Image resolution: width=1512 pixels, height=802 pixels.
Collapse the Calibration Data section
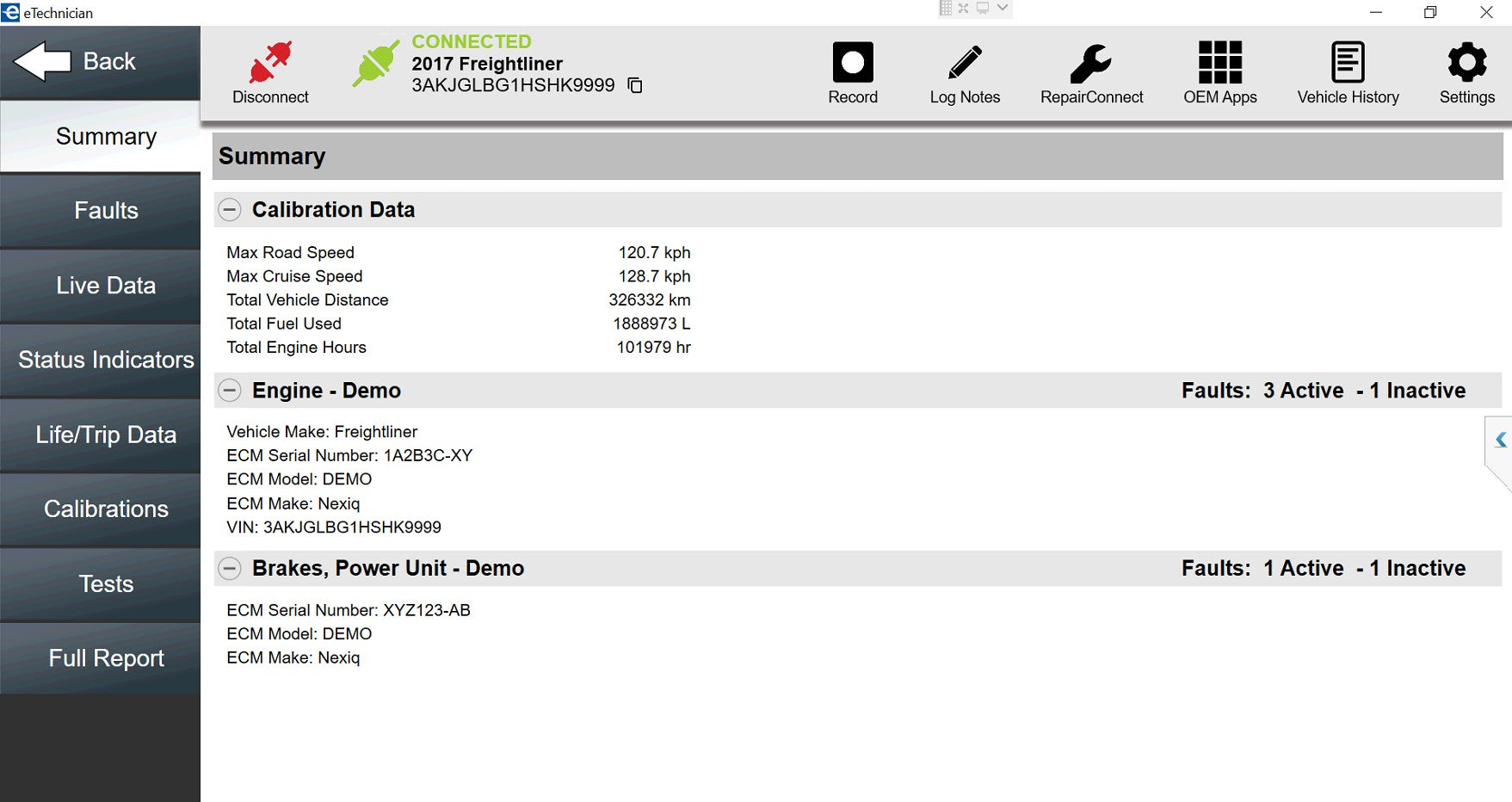(x=230, y=210)
